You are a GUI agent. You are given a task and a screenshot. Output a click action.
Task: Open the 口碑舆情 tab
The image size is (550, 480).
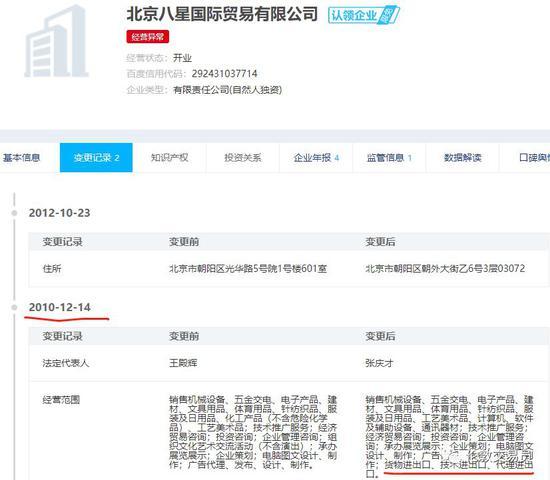[x=525, y=158]
